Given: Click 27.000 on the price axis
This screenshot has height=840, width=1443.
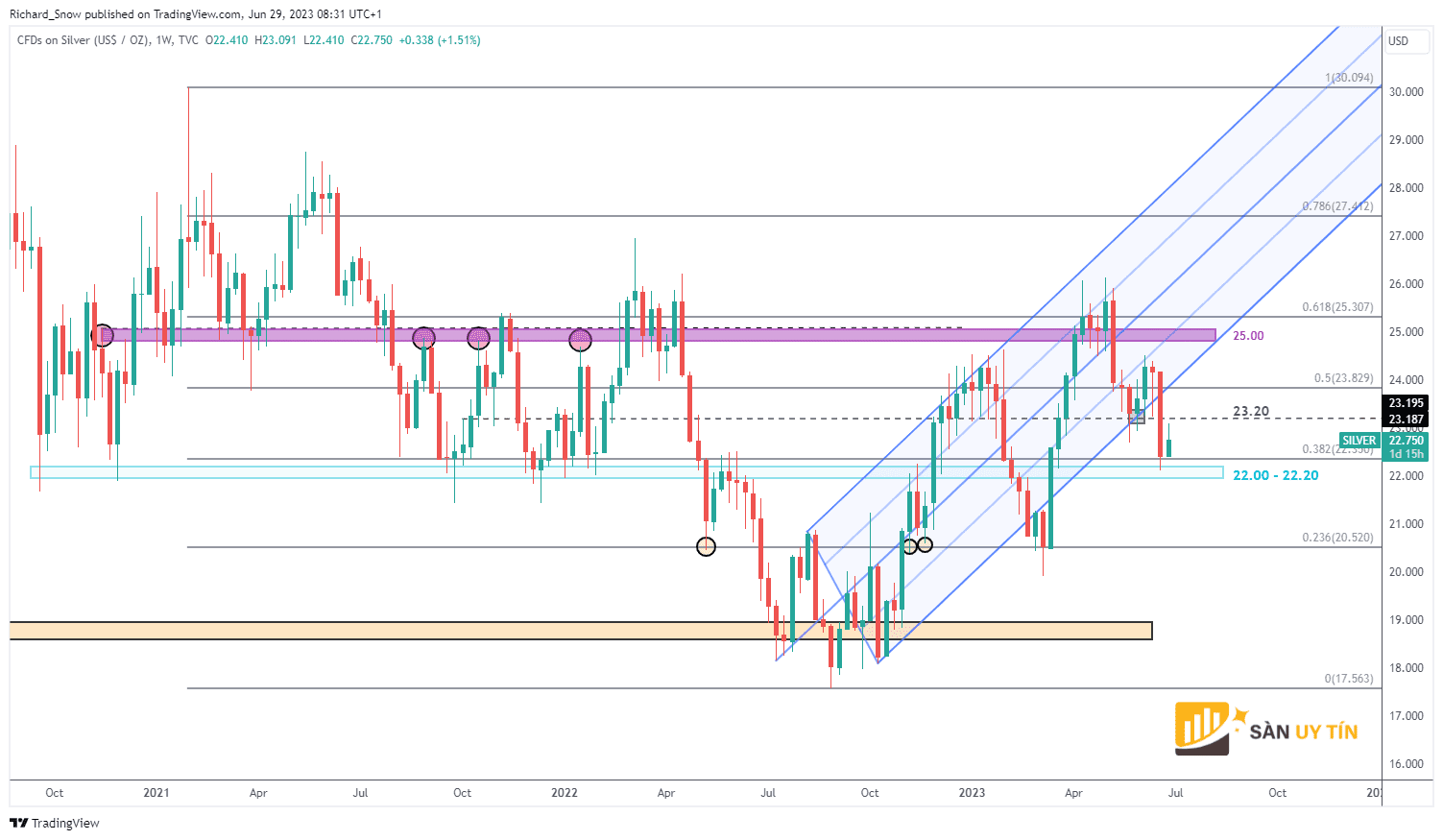Looking at the screenshot, I should tap(1407, 236).
